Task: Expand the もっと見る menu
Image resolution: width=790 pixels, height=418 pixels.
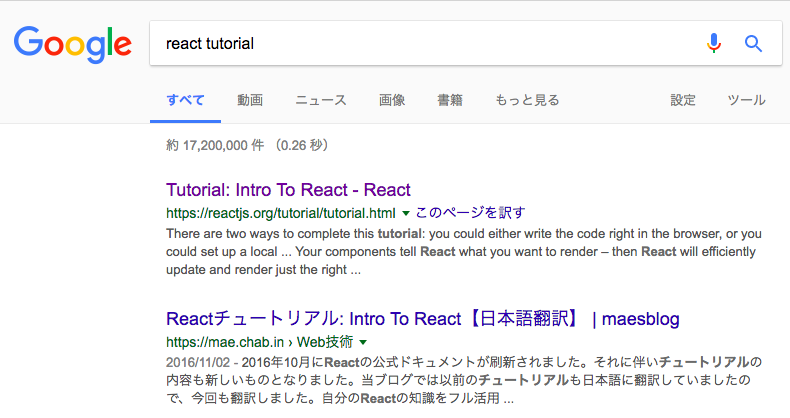Action: [528, 100]
